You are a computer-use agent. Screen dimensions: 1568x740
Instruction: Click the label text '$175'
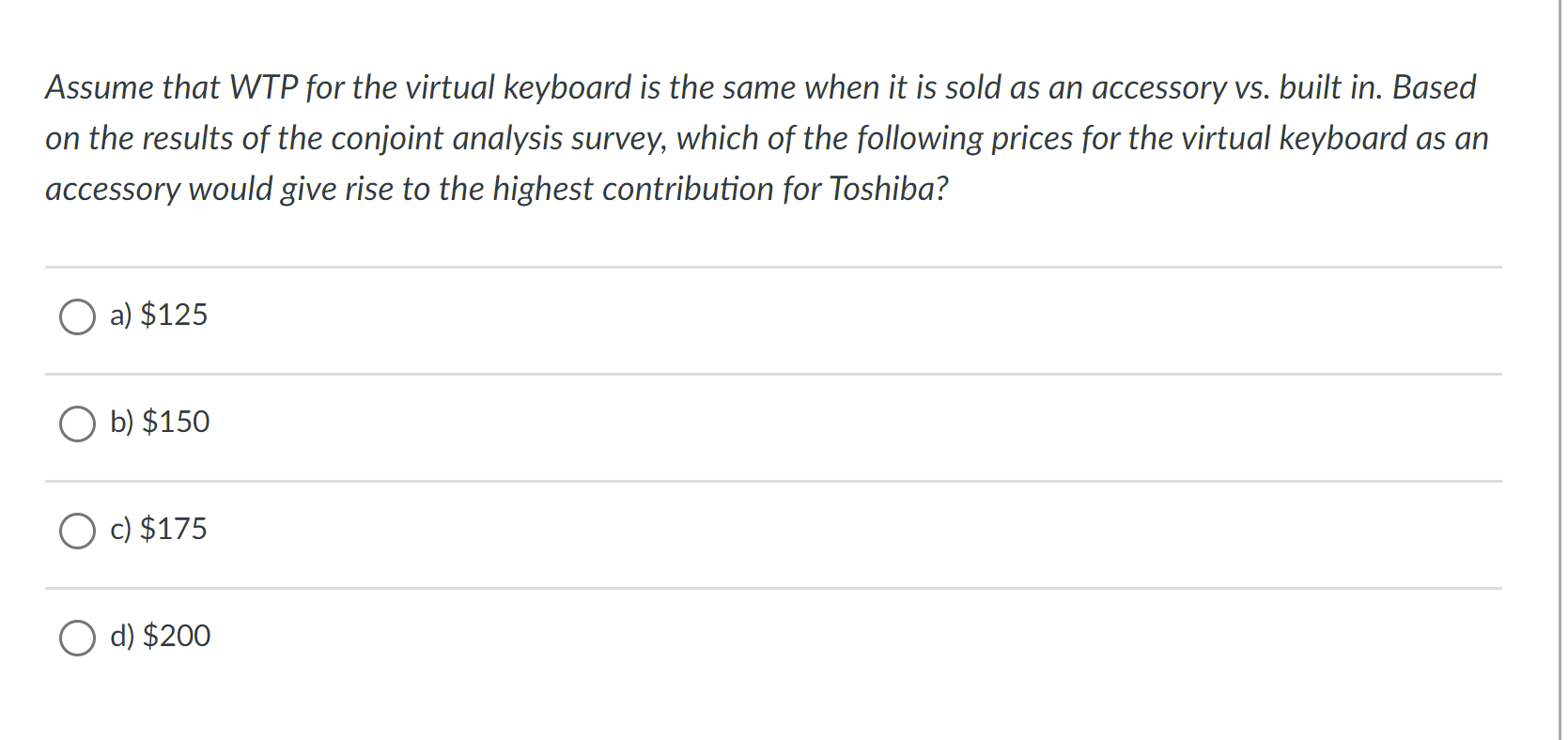pyautogui.click(x=175, y=530)
